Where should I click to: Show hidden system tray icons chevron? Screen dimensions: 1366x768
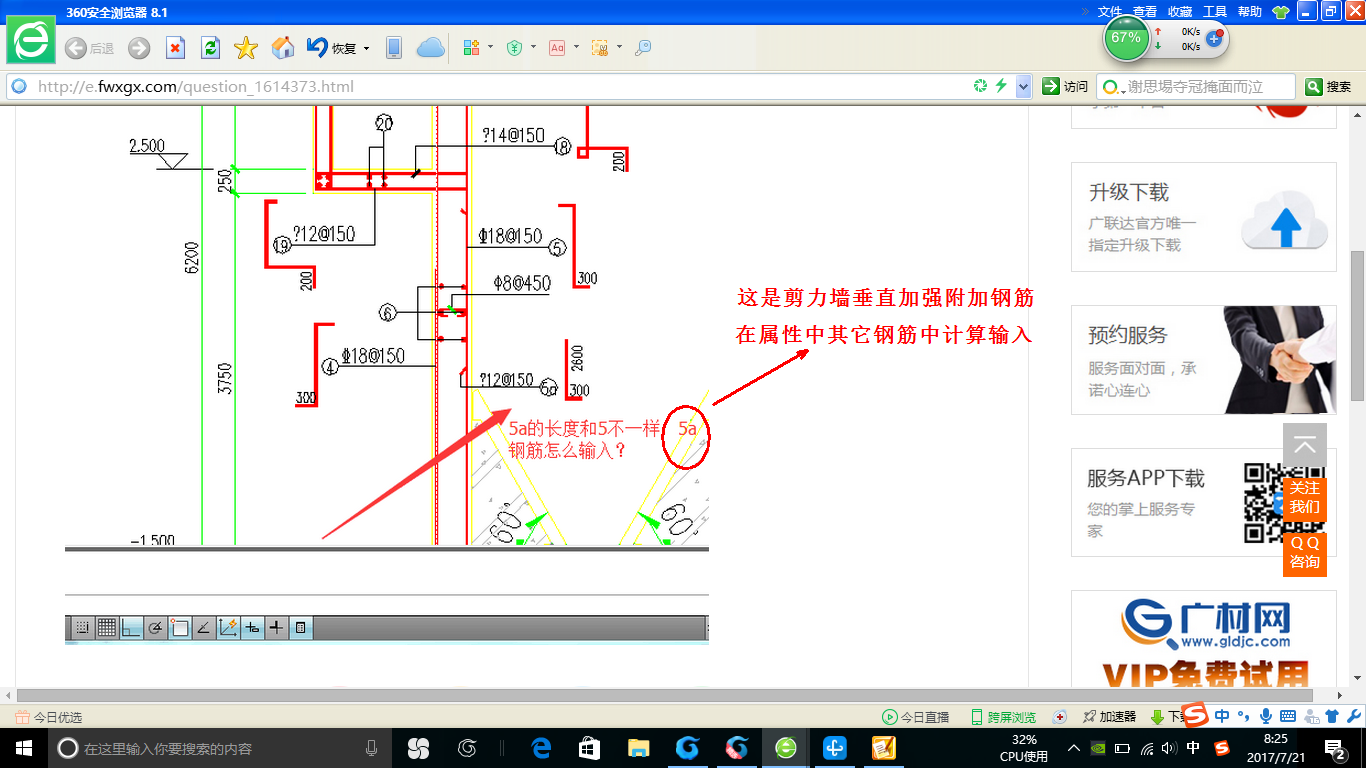(x=1074, y=748)
